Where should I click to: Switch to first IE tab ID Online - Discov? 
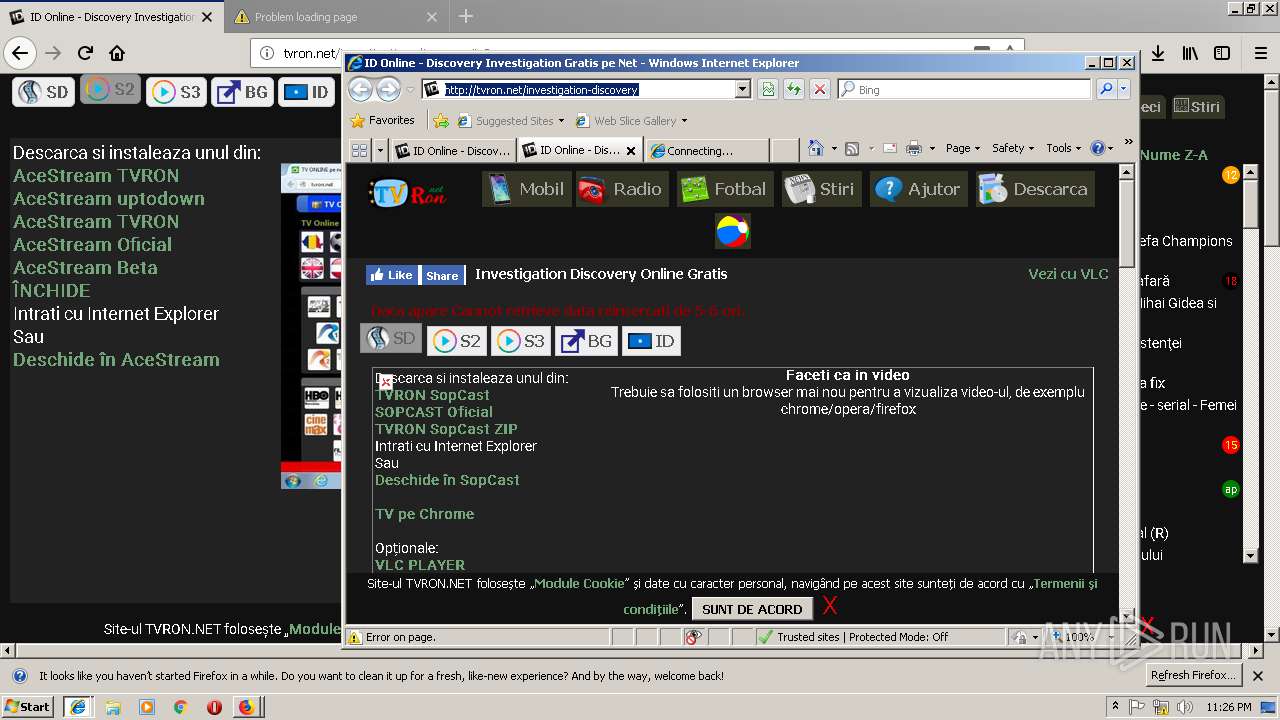pos(452,151)
